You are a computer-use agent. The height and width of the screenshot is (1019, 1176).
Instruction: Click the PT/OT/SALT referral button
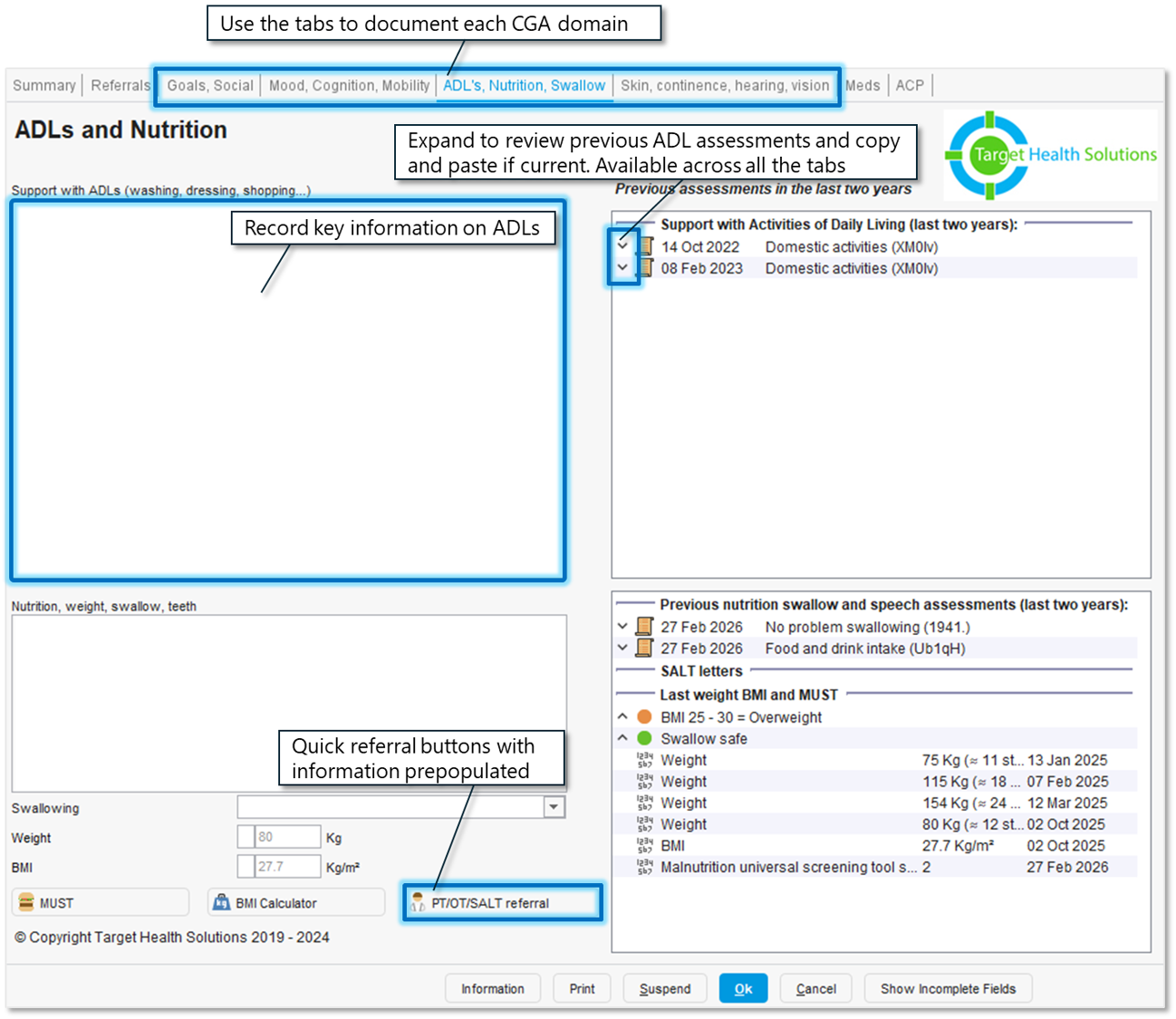[503, 902]
